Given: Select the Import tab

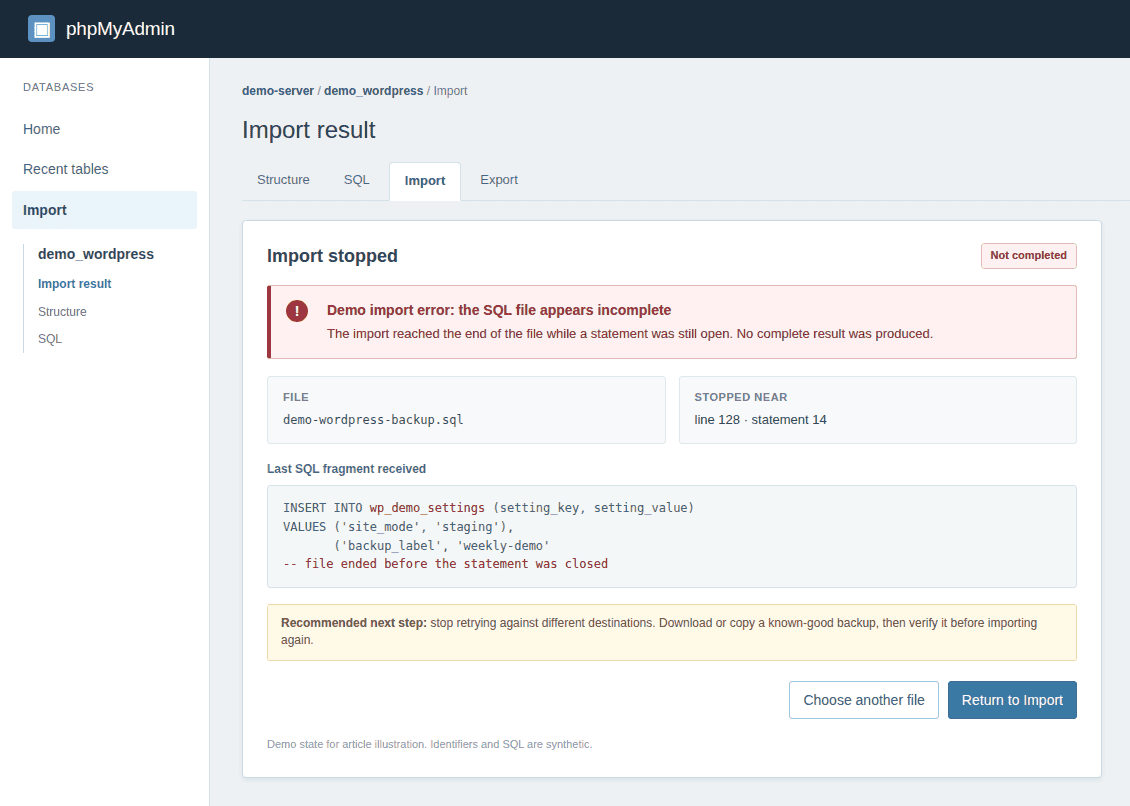Looking at the screenshot, I should [x=424, y=181].
